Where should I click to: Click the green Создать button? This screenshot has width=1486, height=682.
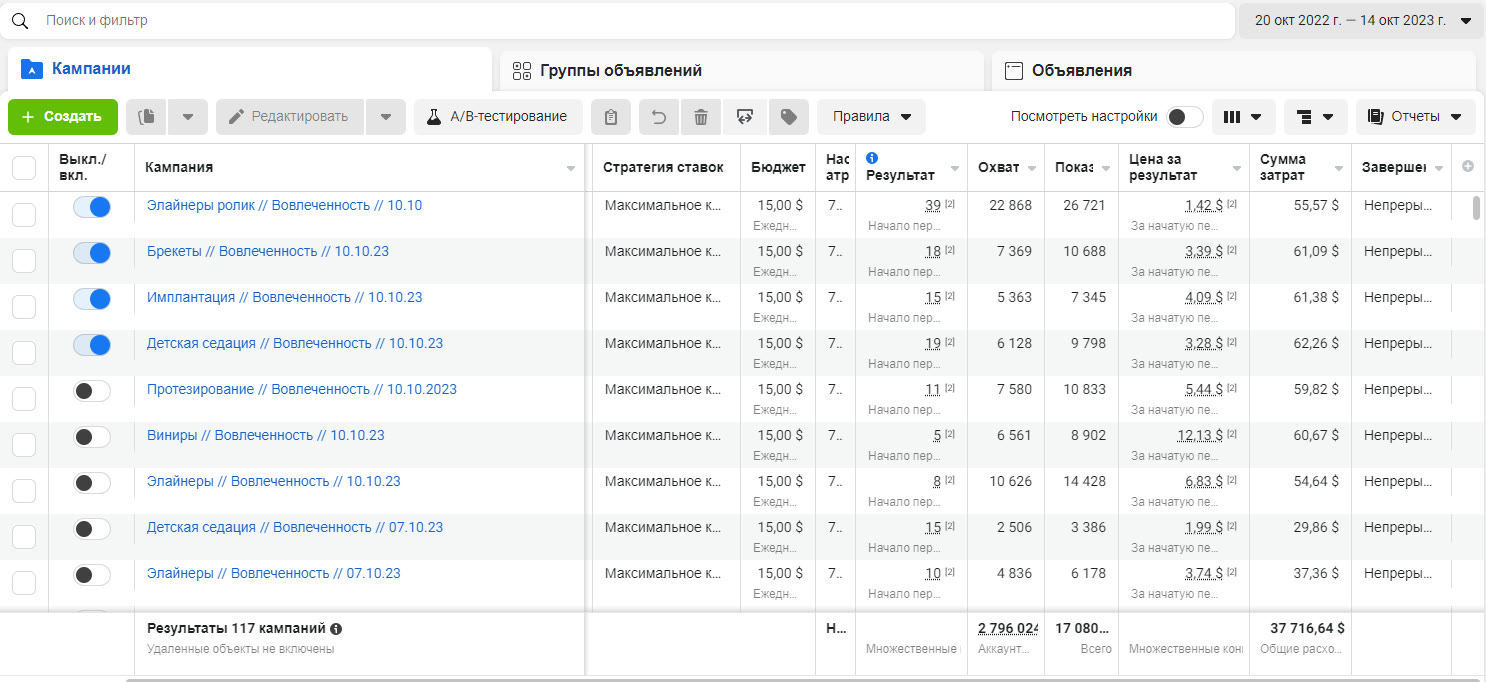[63, 117]
